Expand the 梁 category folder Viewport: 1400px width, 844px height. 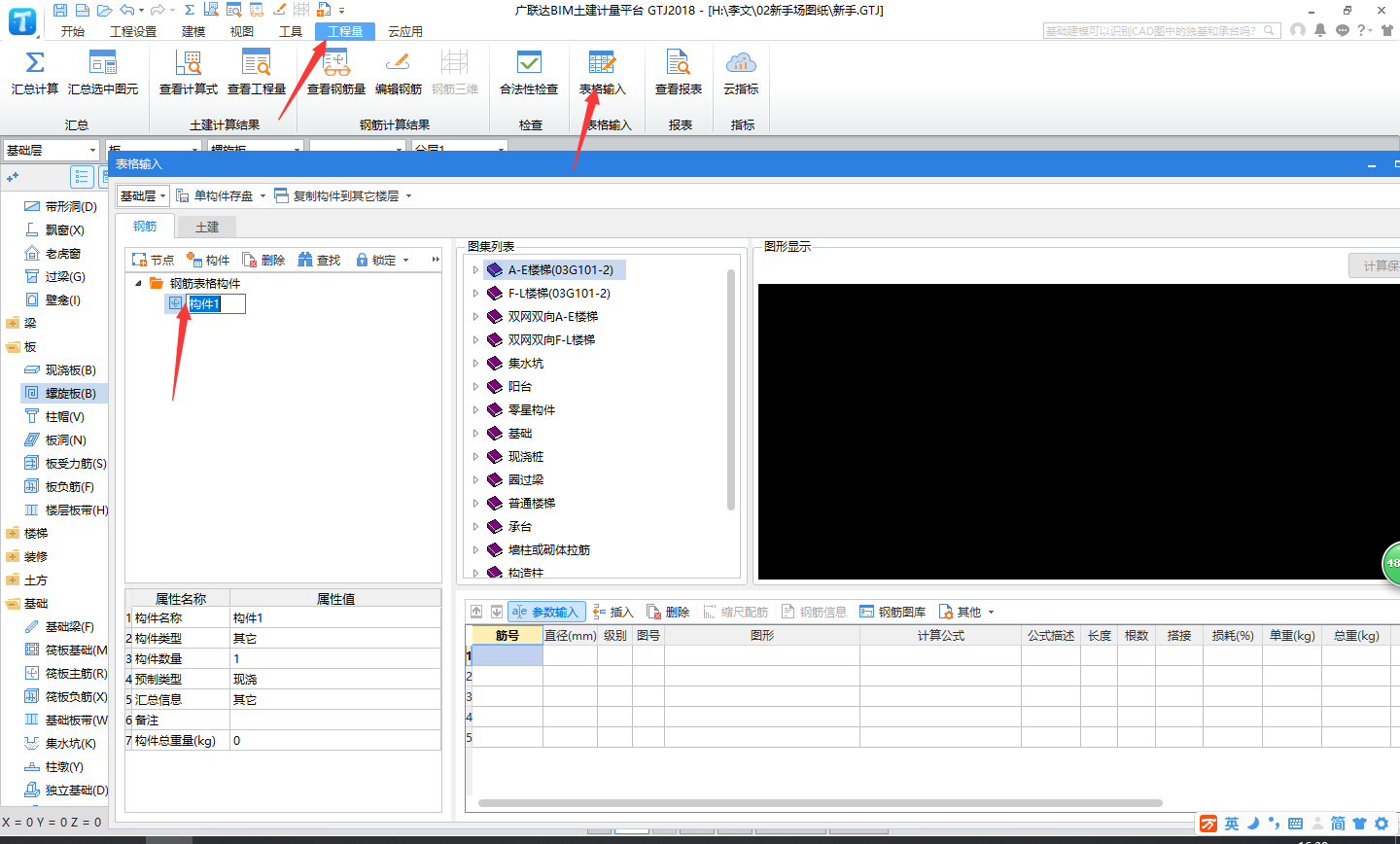pos(13,323)
